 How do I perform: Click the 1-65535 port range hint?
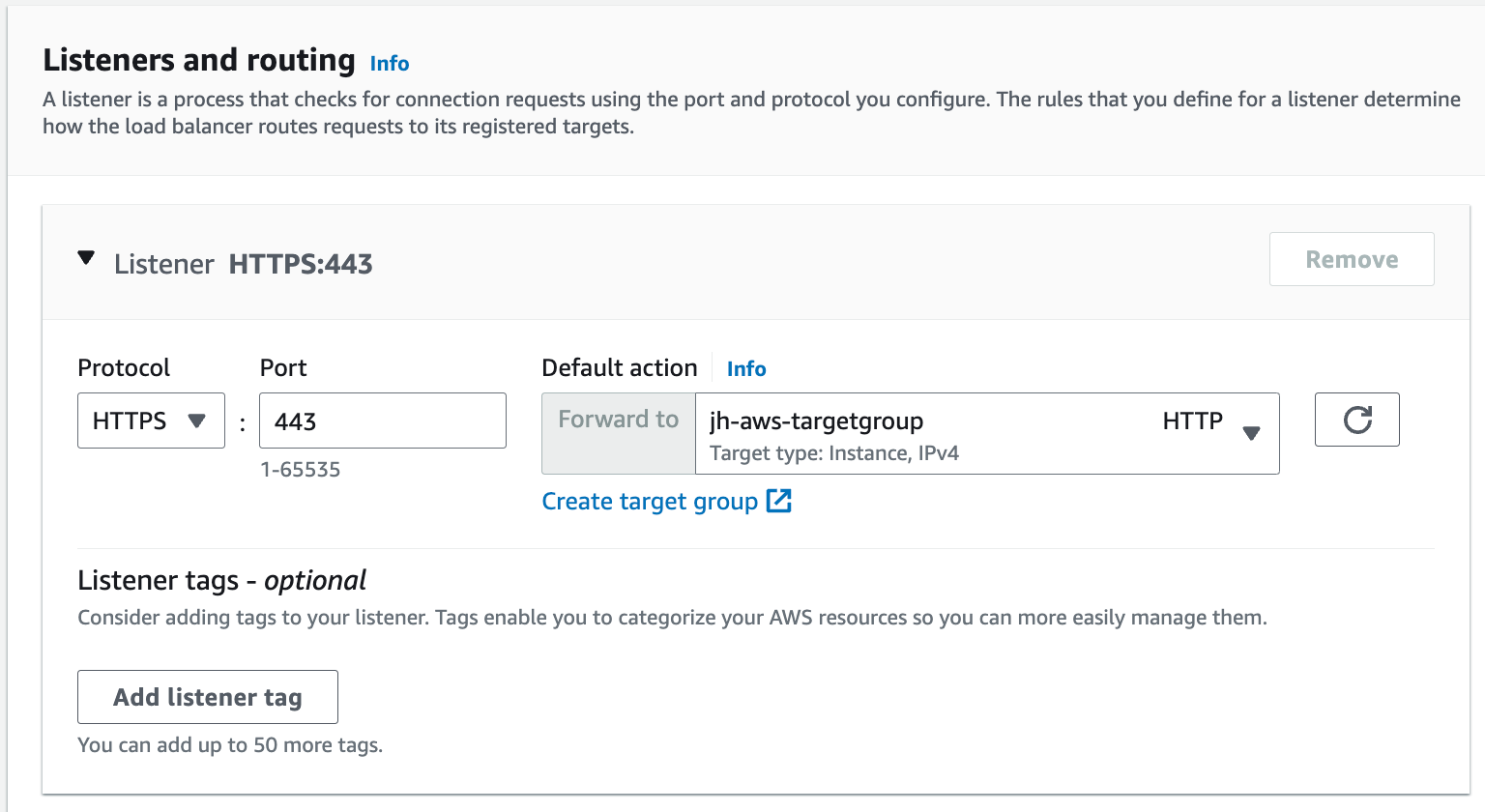click(300, 470)
